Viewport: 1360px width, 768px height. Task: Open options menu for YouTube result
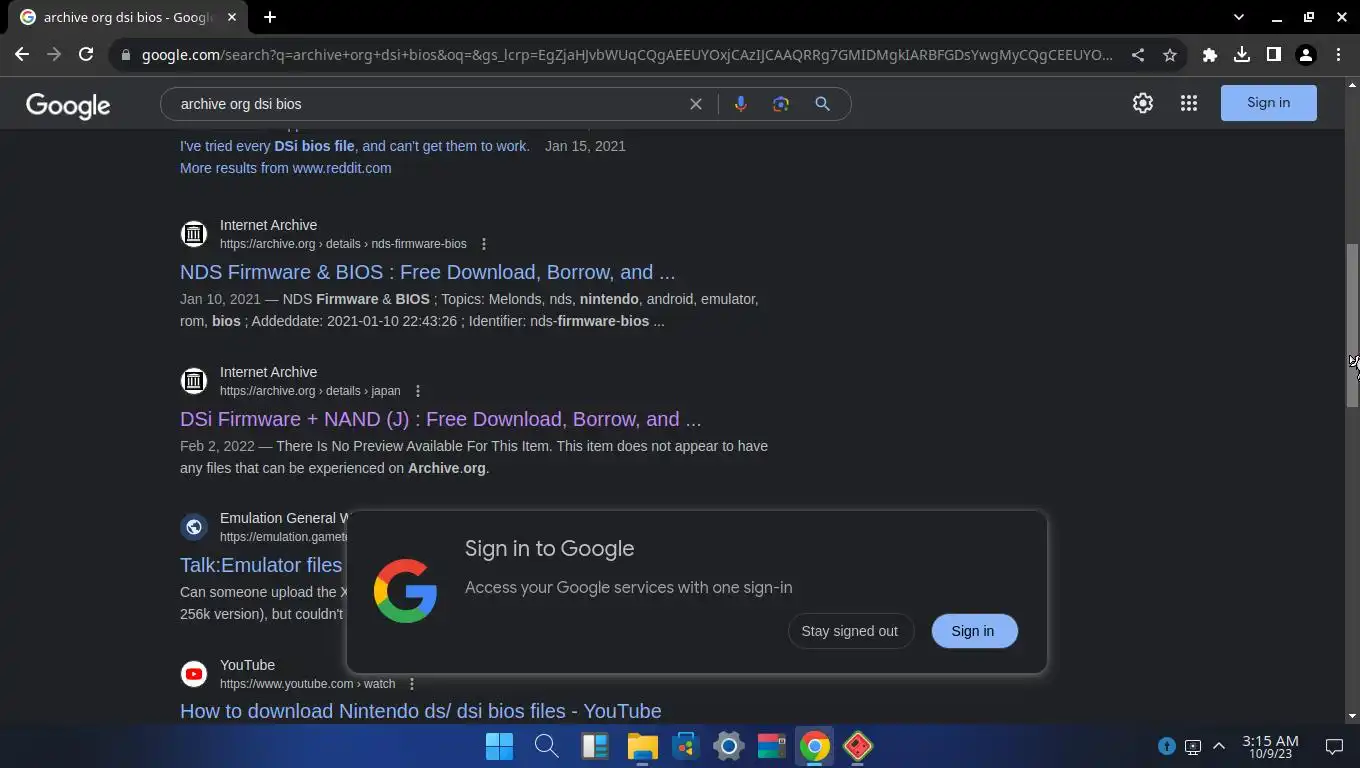412,684
